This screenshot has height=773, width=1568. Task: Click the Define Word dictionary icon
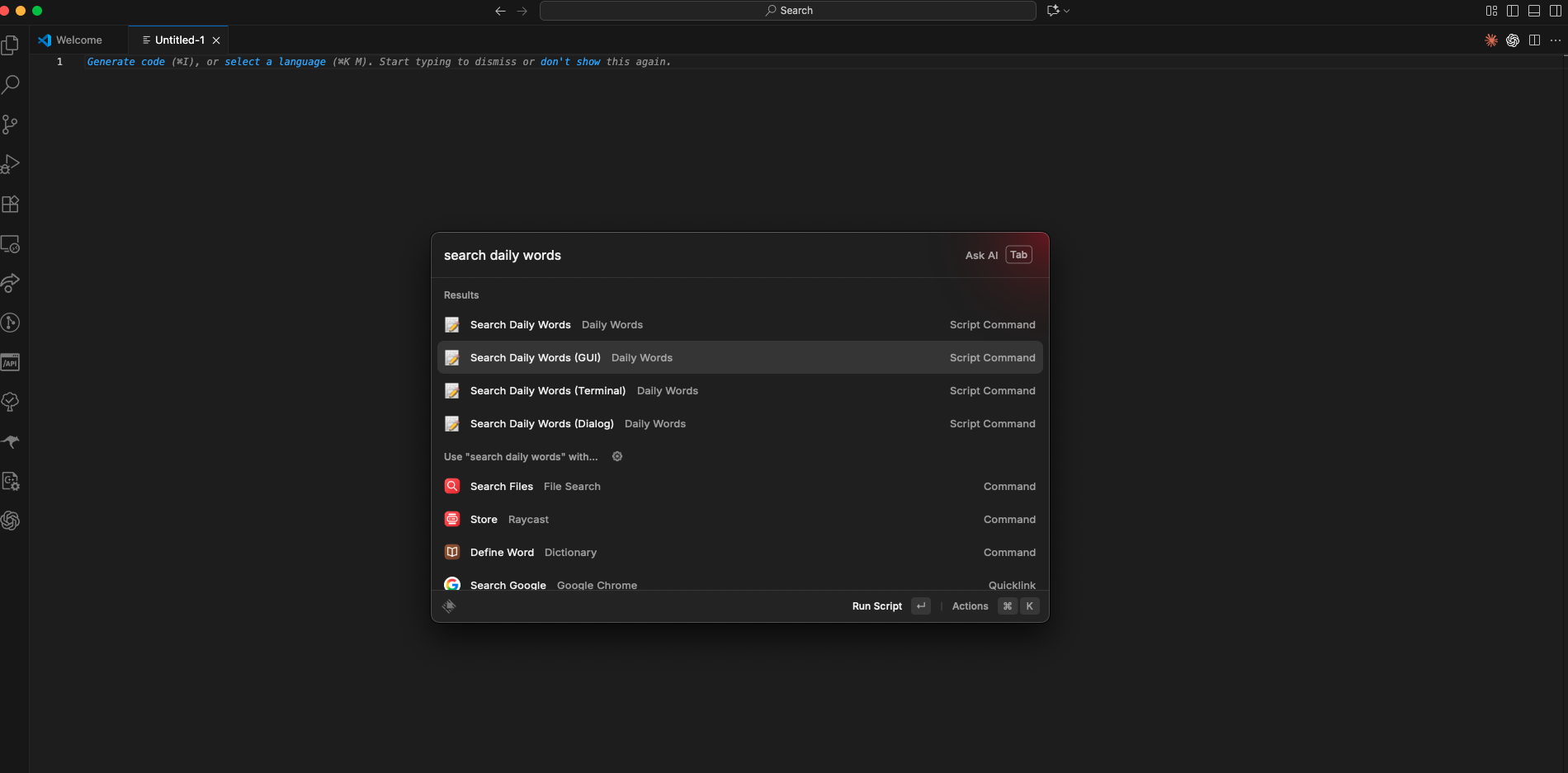tap(452, 553)
